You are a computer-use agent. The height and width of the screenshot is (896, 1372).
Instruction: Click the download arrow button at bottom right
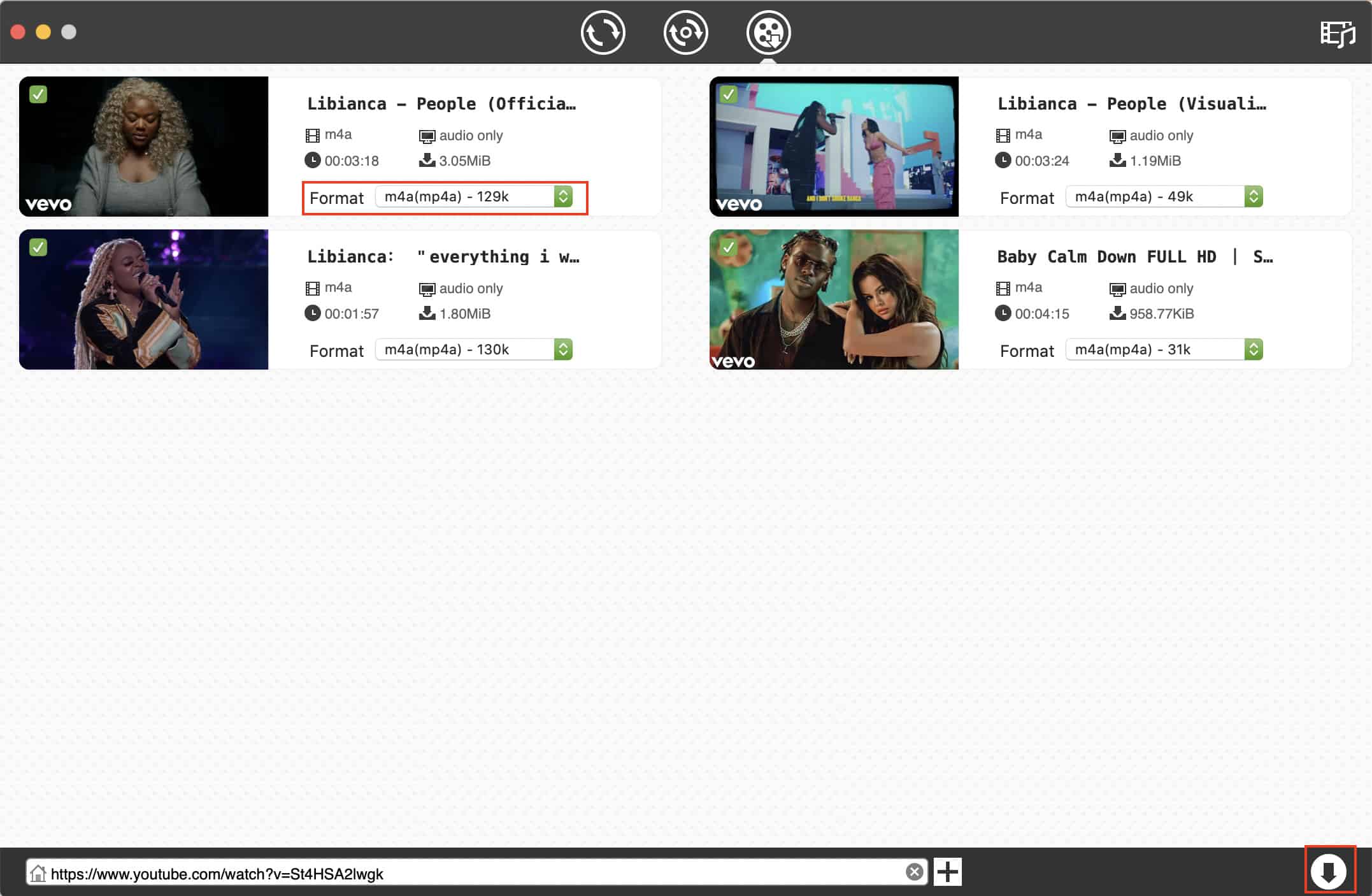1329,871
